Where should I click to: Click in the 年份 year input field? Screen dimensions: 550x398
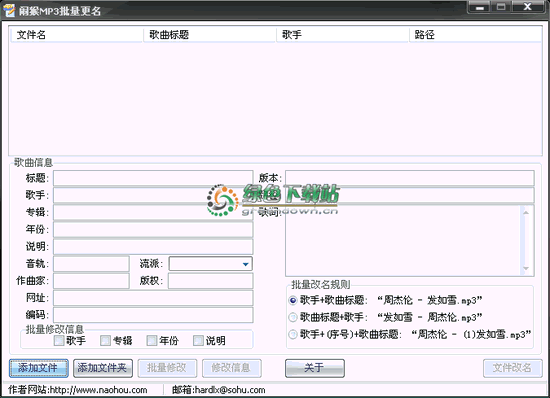click(x=153, y=230)
